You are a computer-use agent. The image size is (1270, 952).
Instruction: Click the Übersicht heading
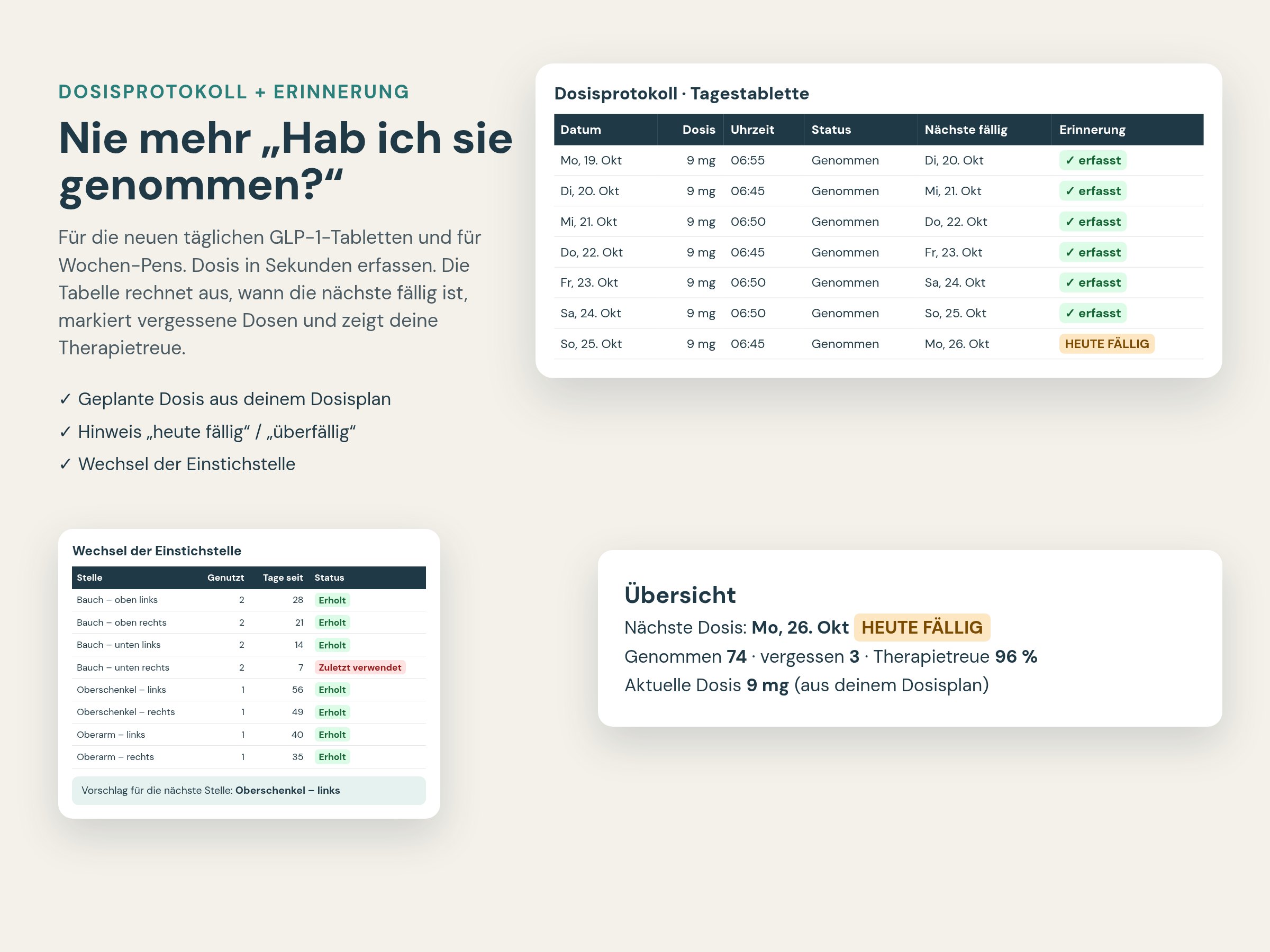point(680,595)
